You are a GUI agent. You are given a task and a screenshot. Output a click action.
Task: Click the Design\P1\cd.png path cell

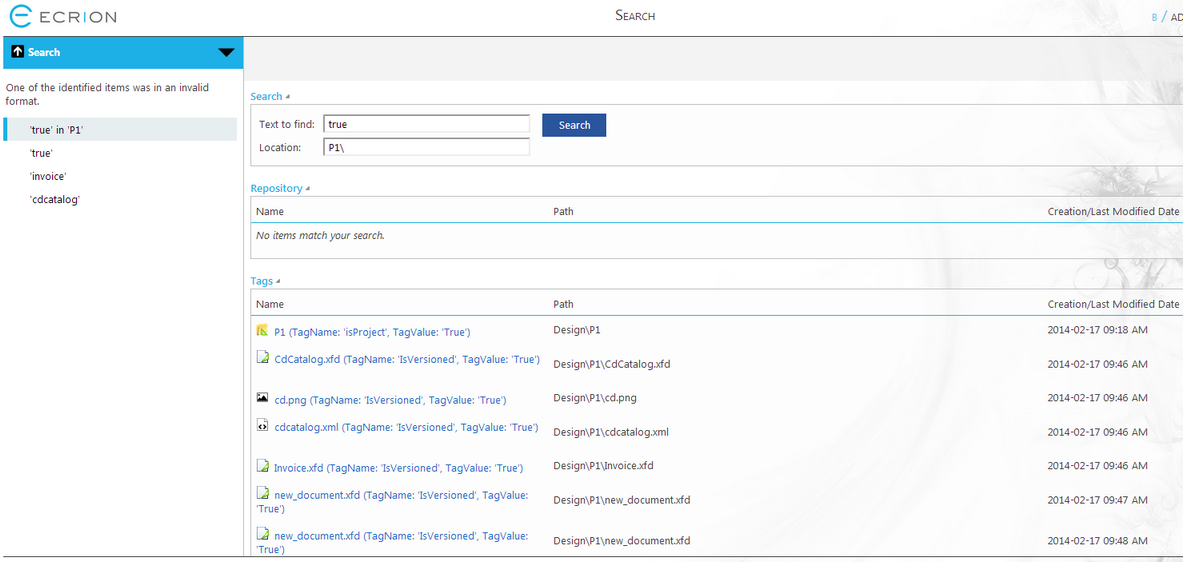tap(595, 398)
